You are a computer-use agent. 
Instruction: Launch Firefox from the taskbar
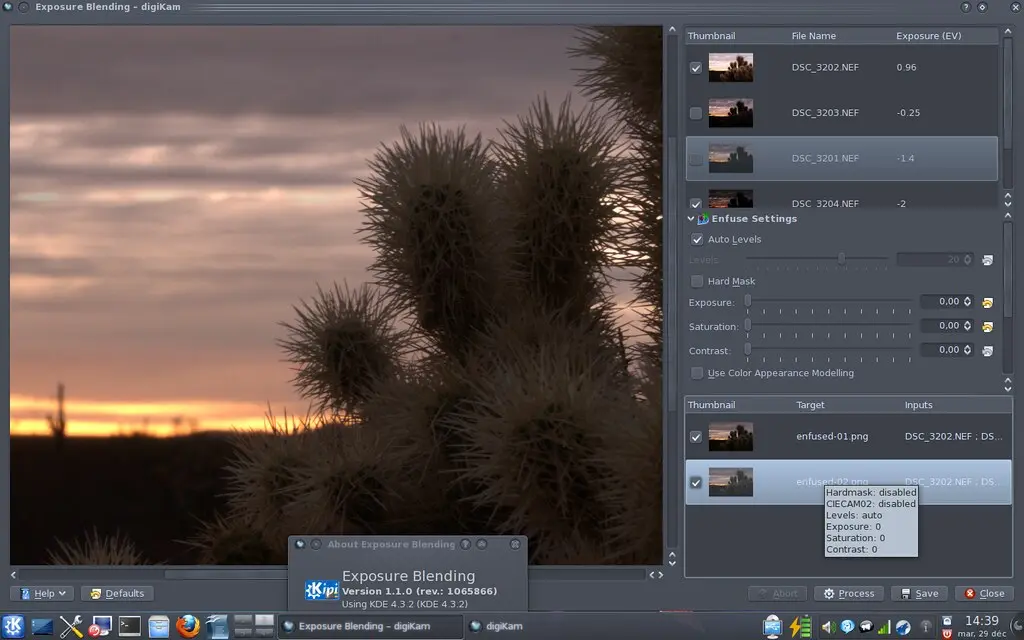click(x=188, y=626)
